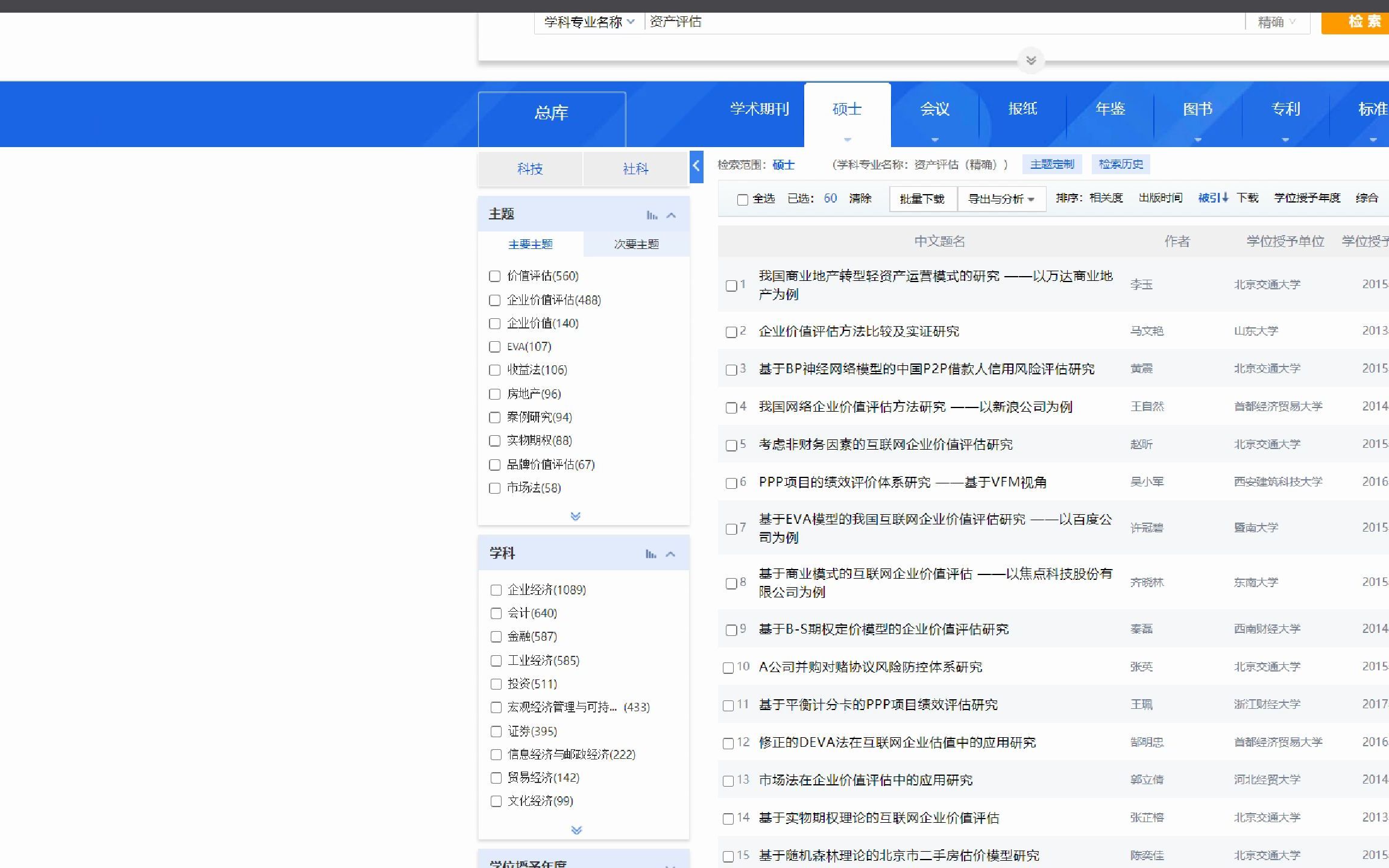The width and height of the screenshot is (1389, 868).
Task: Open thesis 市场法在企业价值评估中的应用研究
Action: tap(866, 780)
